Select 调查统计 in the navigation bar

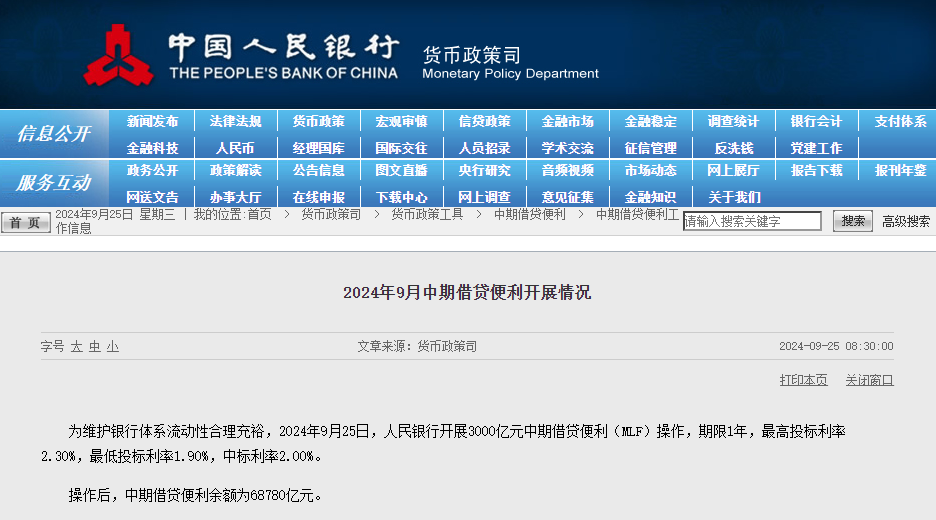click(733, 121)
